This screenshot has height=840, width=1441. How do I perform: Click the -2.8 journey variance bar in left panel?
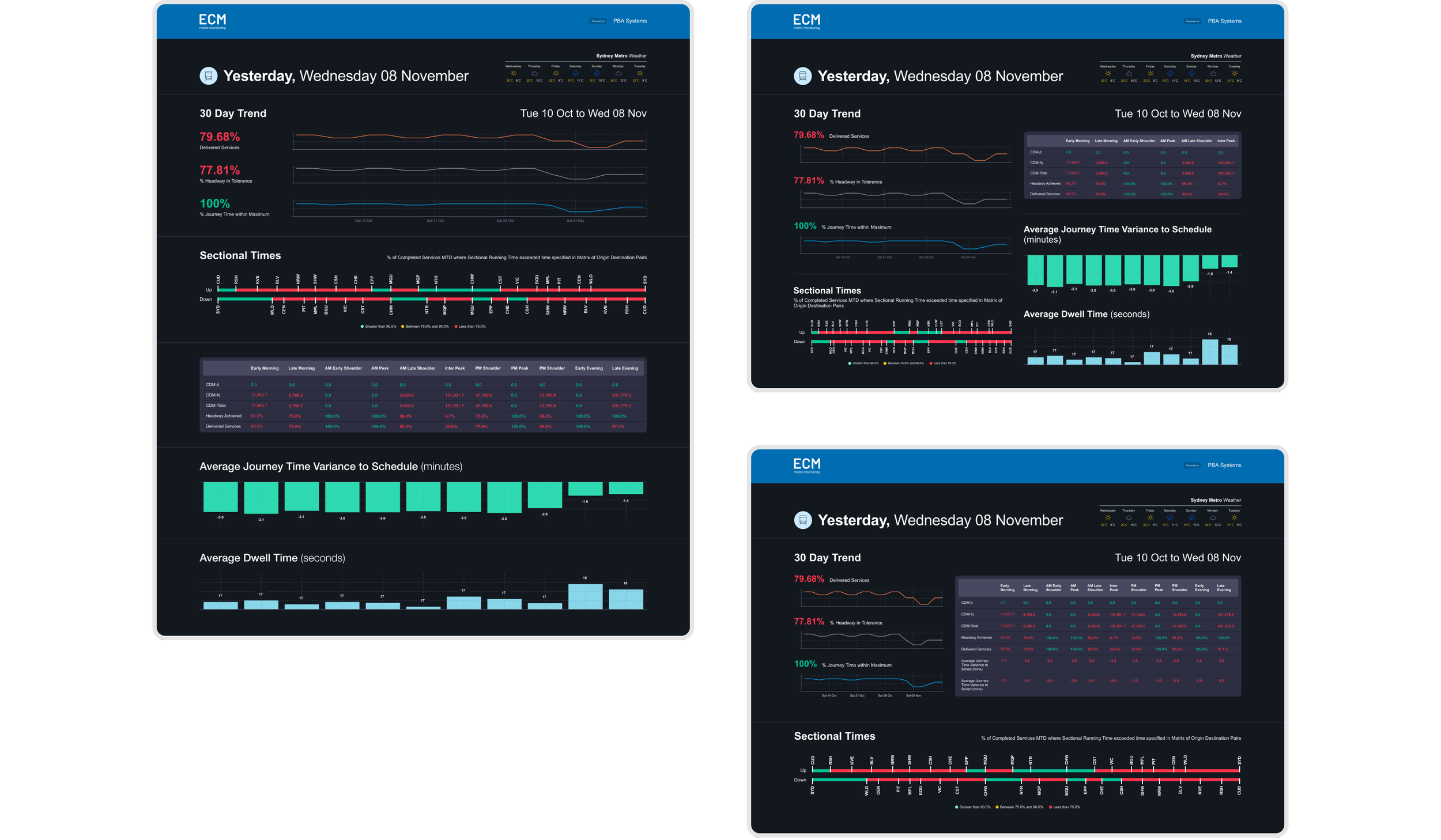click(545, 495)
